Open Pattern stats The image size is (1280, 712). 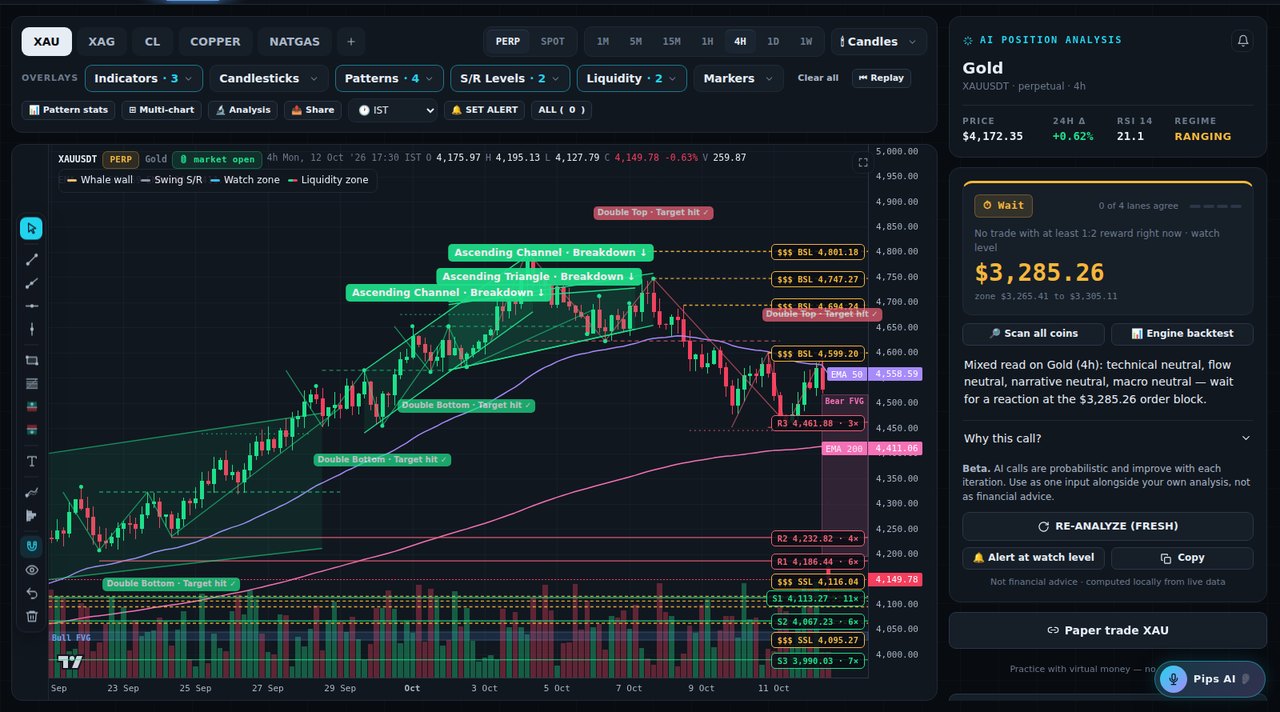pyautogui.click(x=68, y=110)
